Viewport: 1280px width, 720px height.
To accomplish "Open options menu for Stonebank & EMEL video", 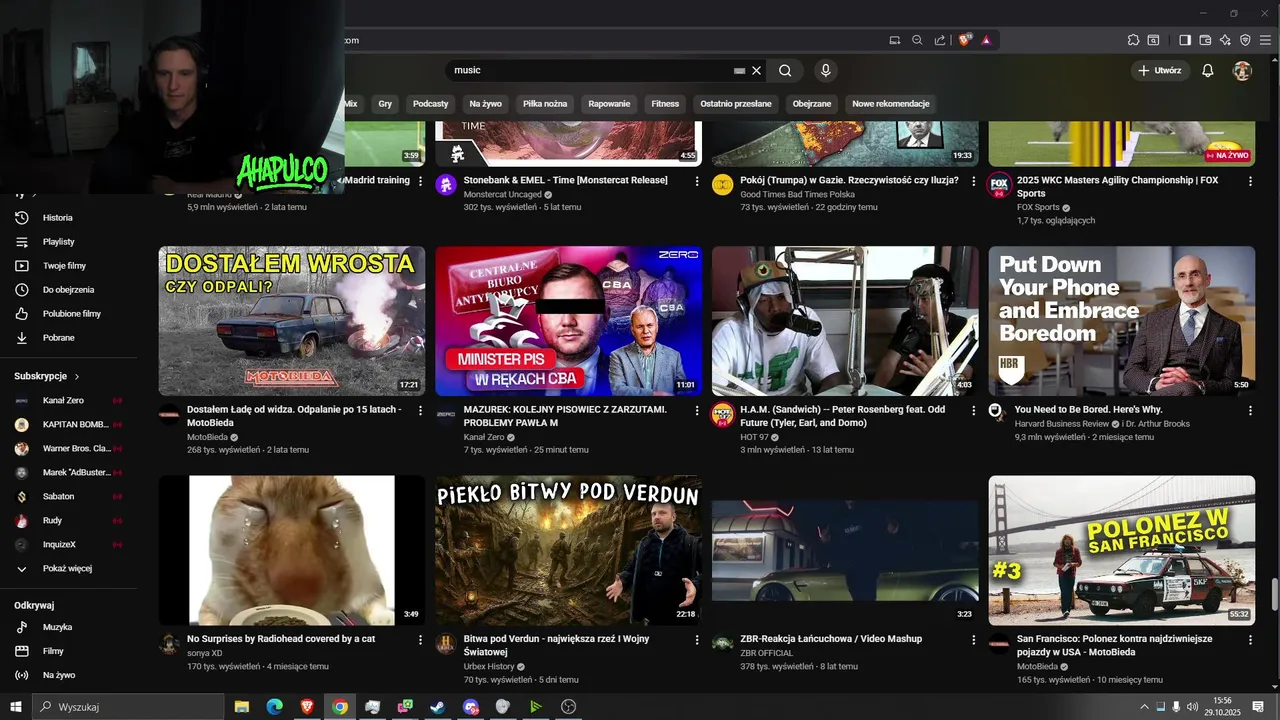I will tap(697, 181).
